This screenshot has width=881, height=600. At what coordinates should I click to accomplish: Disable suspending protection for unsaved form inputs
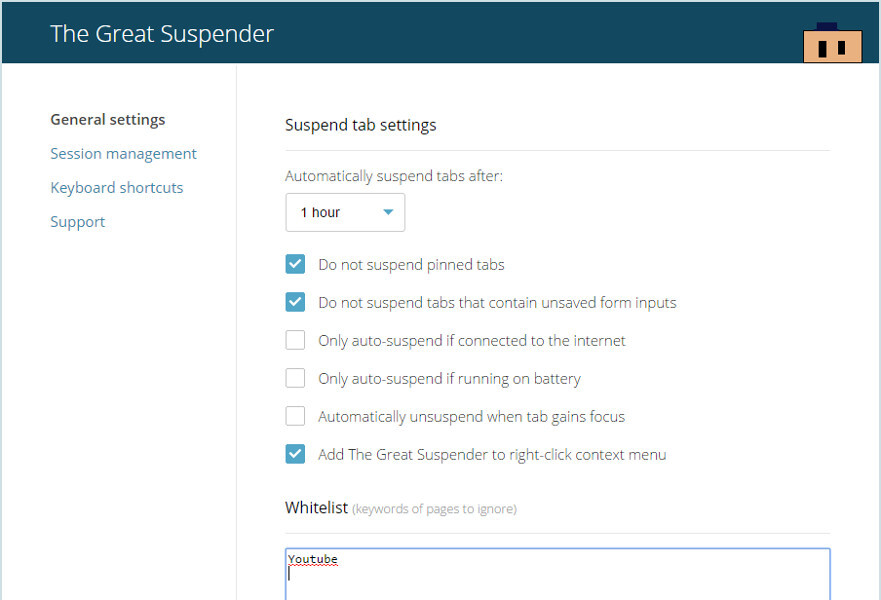(x=295, y=301)
